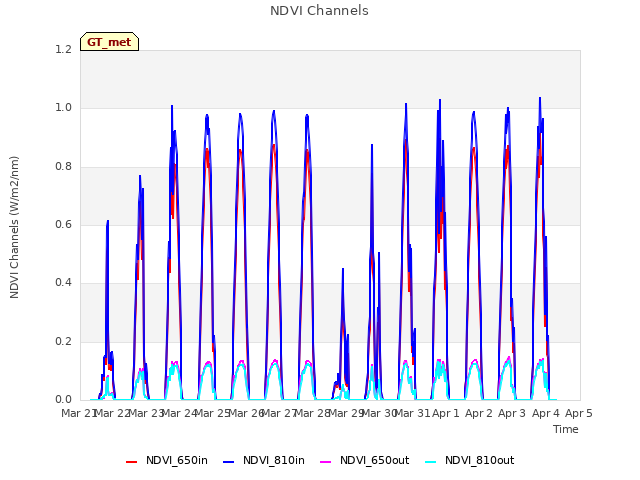
Task: Click the magenta NDVI_650out legend swatch
Action: tap(325, 462)
